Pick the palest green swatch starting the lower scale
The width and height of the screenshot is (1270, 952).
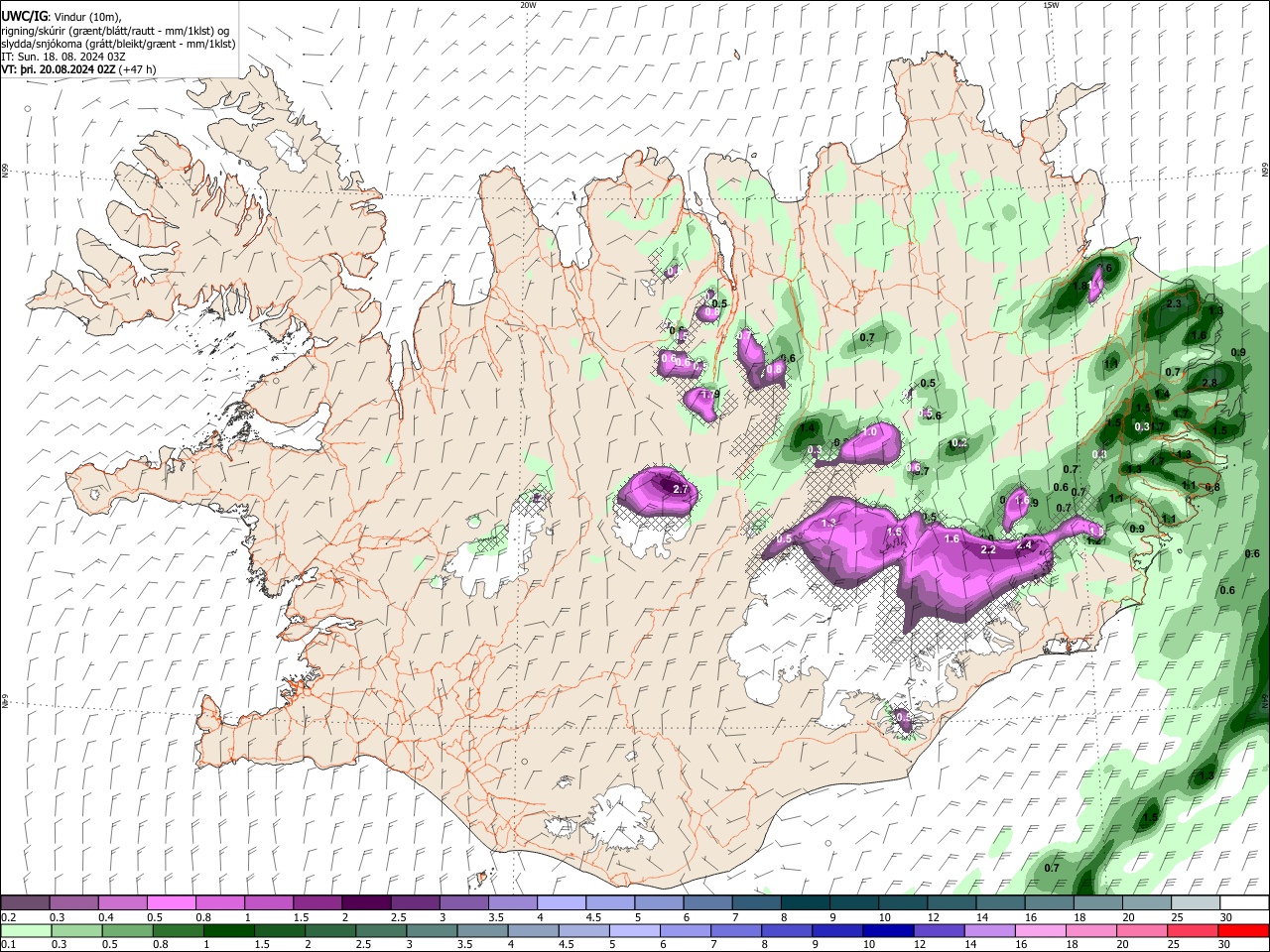pyautogui.click(x=25, y=930)
